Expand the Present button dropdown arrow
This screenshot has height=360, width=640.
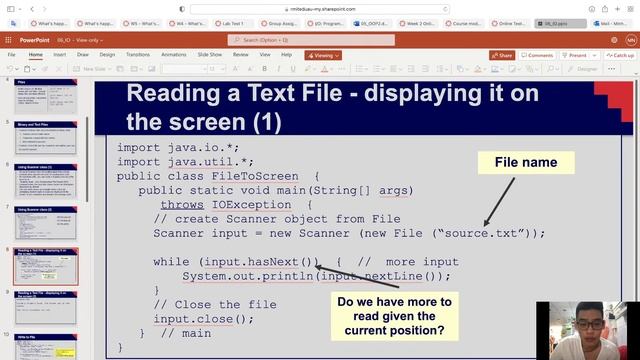[x=595, y=56]
